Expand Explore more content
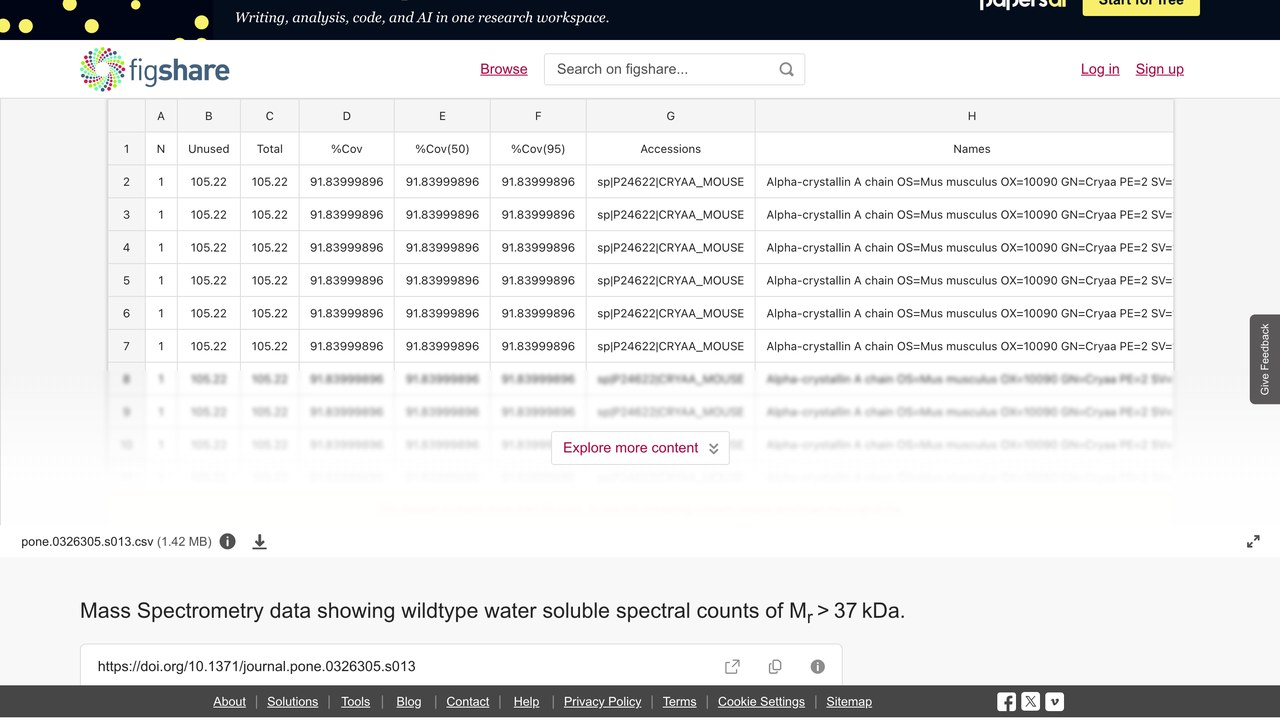The image size is (1280, 720). coord(640,448)
